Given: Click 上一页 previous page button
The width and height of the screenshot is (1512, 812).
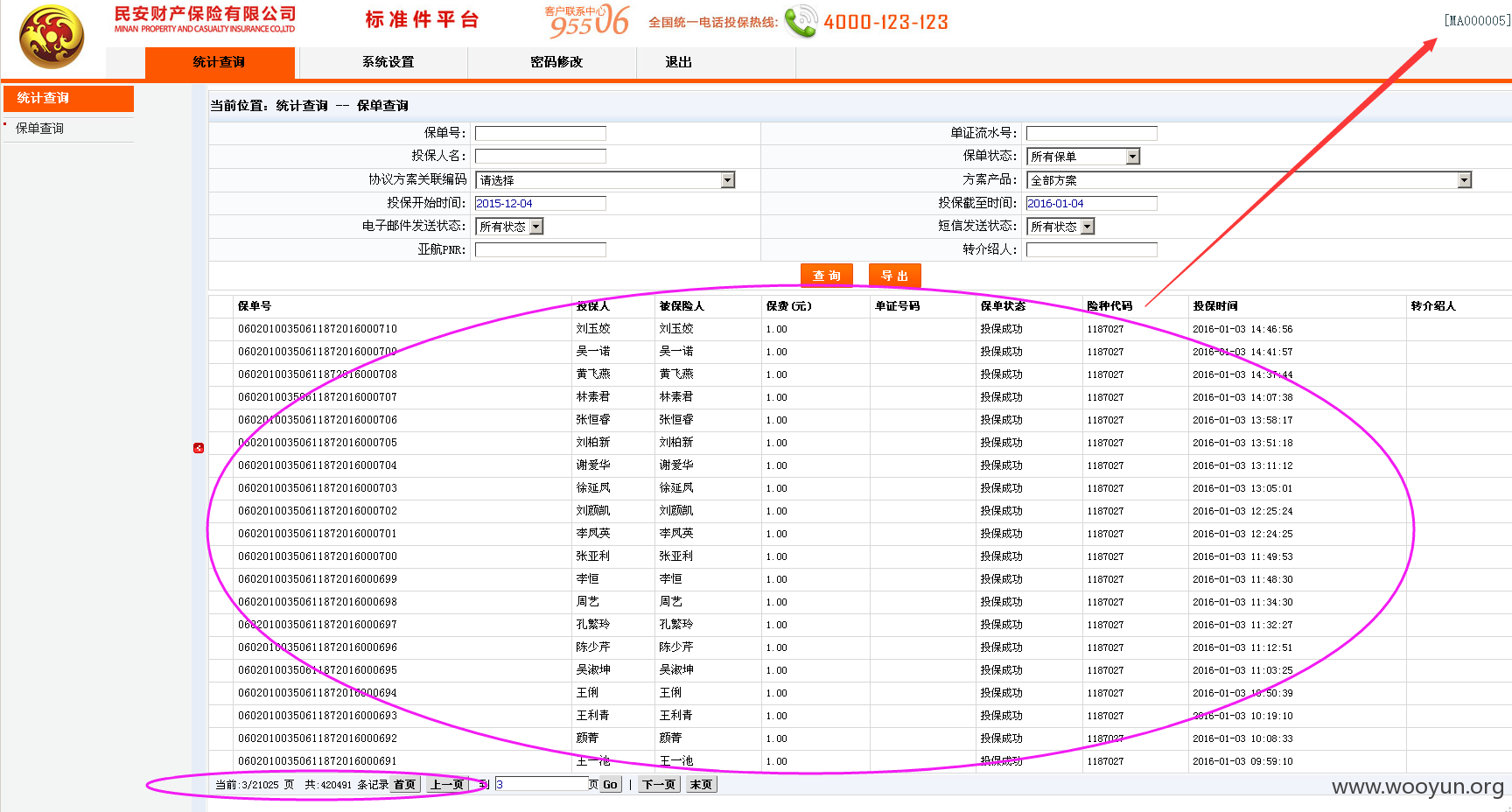Looking at the screenshot, I should (447, 784).
